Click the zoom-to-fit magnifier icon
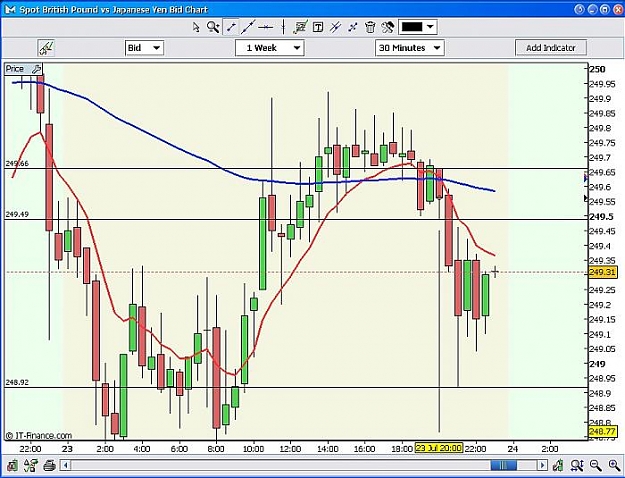Image resolution: width=625 pixels, height=478 pixels. click(577, 465)
